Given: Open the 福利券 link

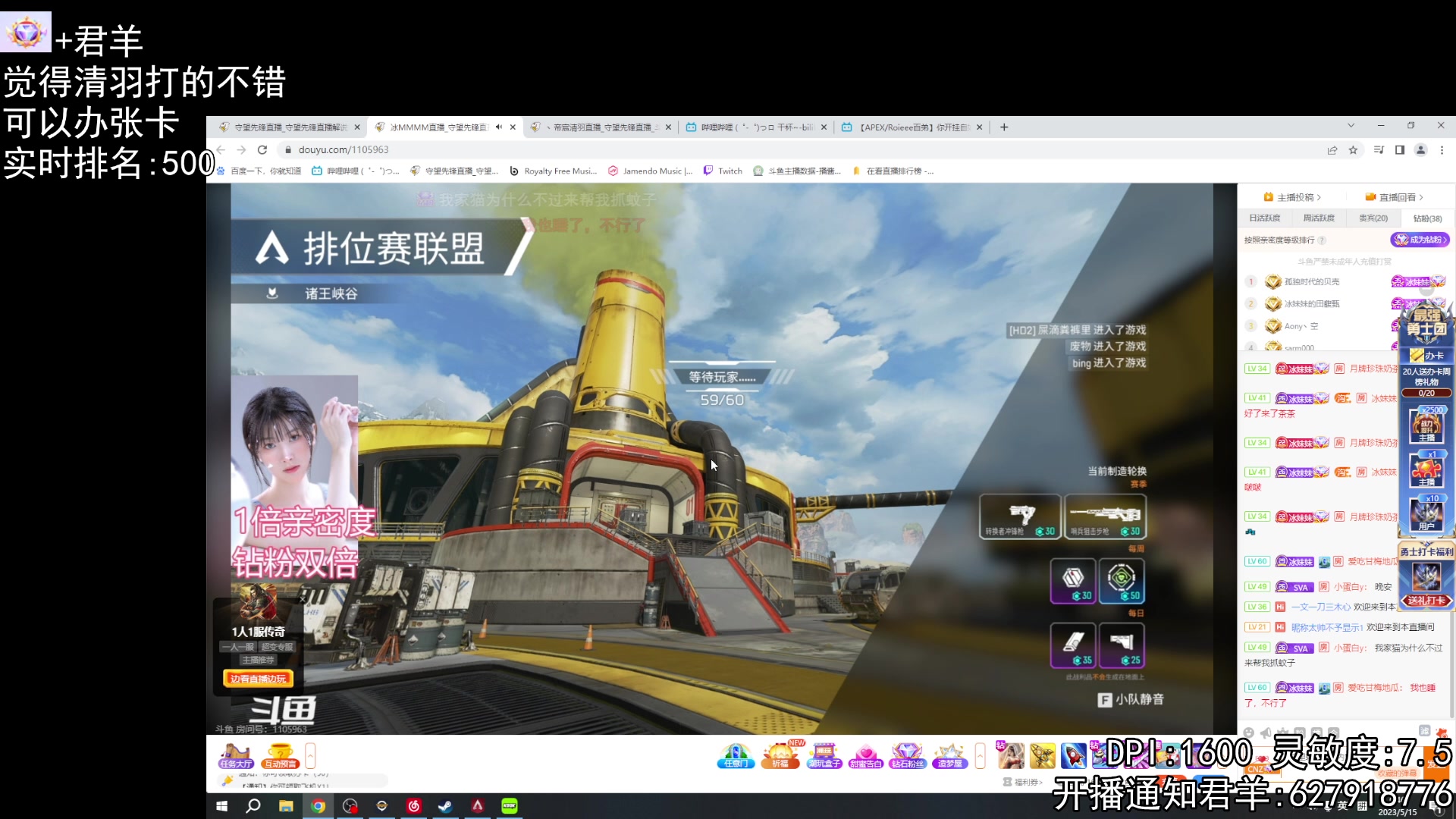Looking at the screenshot, I should point(1023,782).
